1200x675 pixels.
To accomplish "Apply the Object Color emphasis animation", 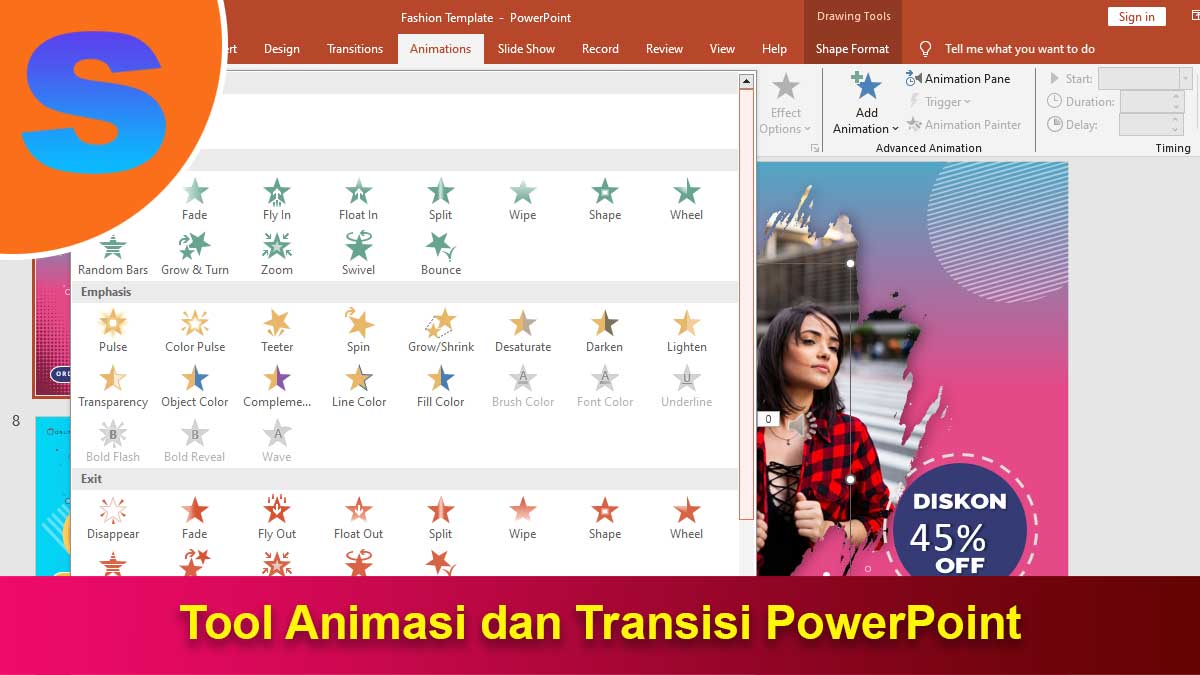I will [195, 386].
